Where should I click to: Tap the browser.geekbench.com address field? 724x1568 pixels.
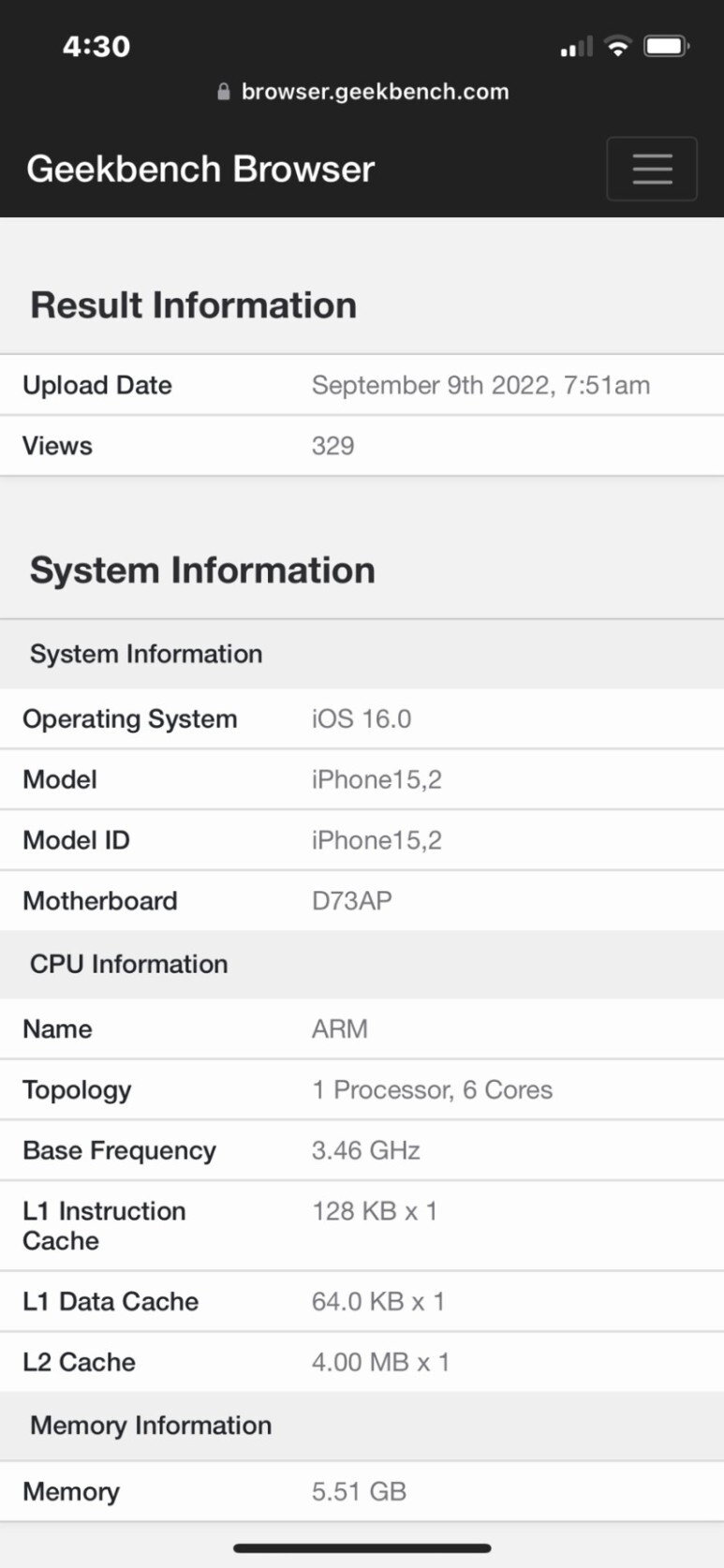(x=362, y=92)
